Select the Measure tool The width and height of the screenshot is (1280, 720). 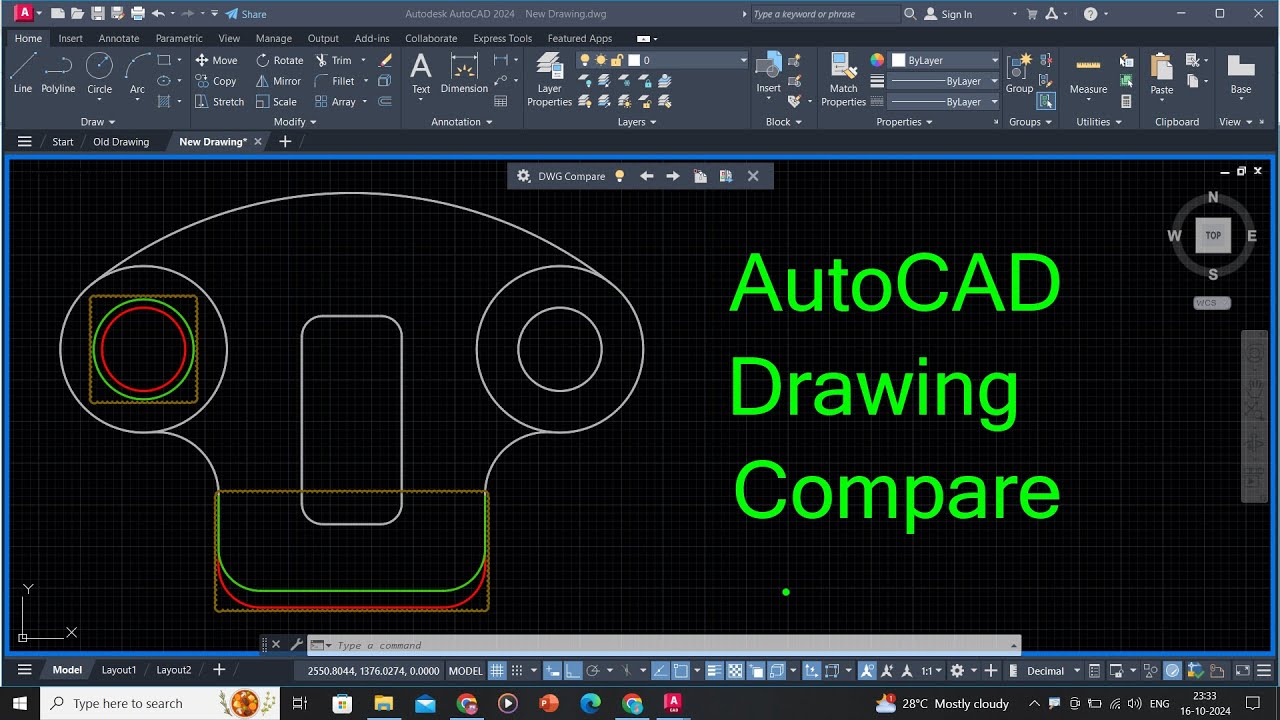(1088, 74)
